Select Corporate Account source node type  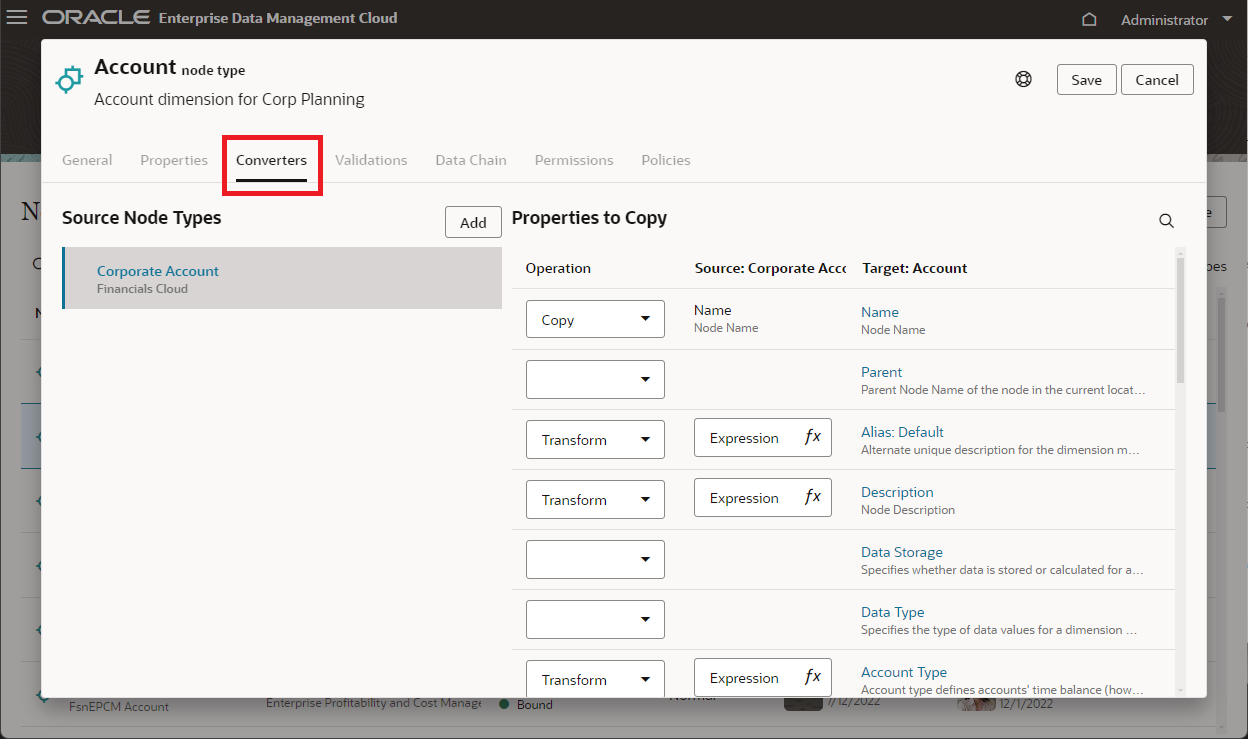point(282,279)
